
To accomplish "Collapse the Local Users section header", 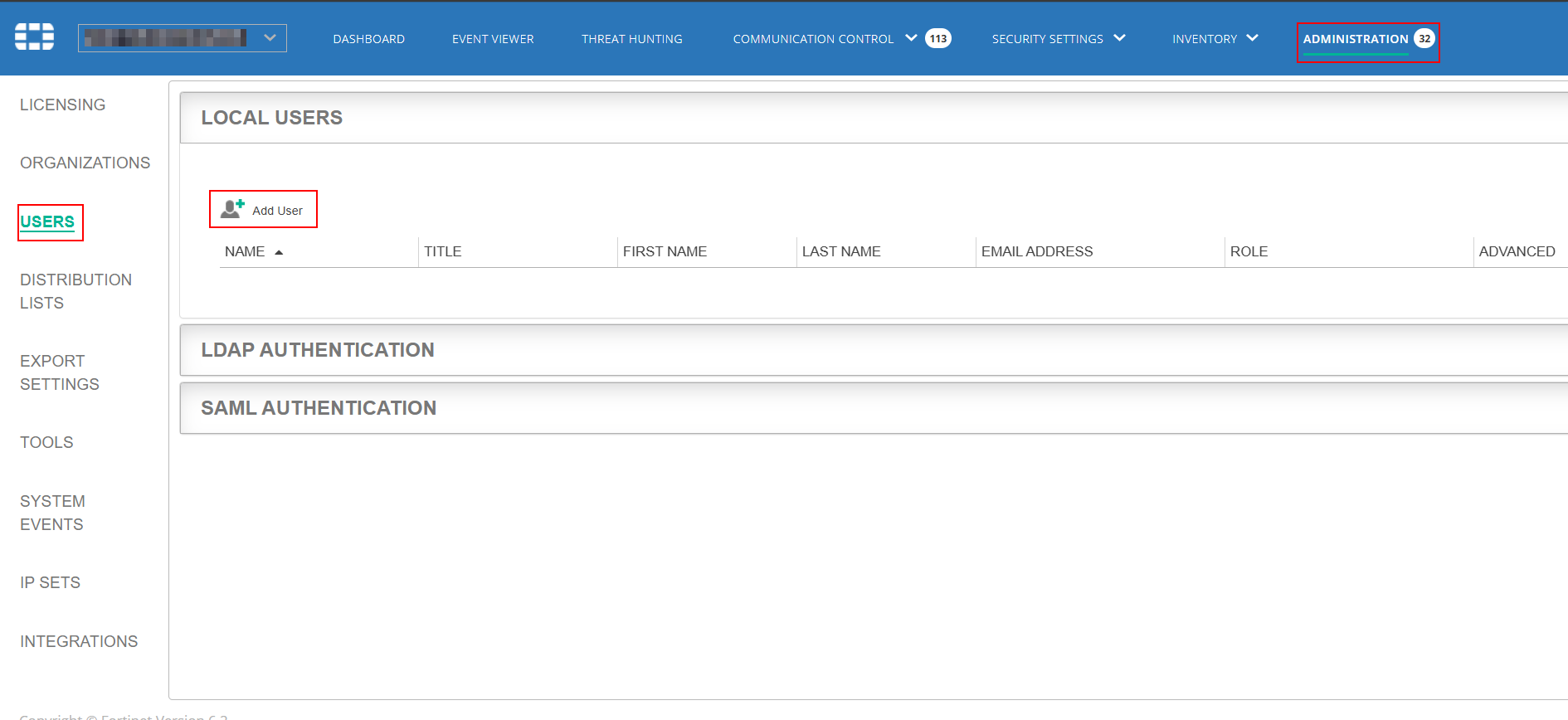I will pyautogui.click(x=272, y=118).
